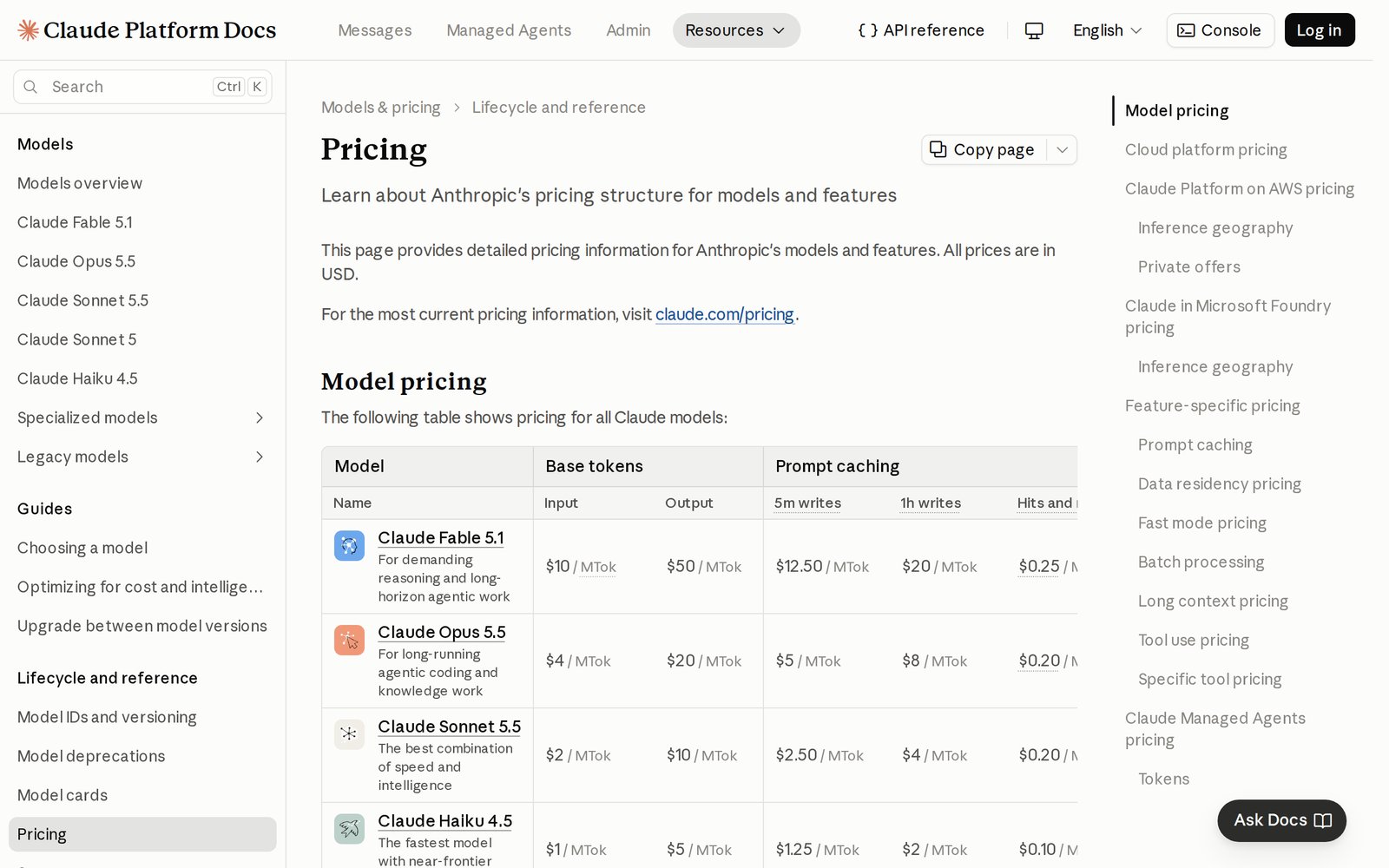Open Model cards sidebar item

click(63, 795)
